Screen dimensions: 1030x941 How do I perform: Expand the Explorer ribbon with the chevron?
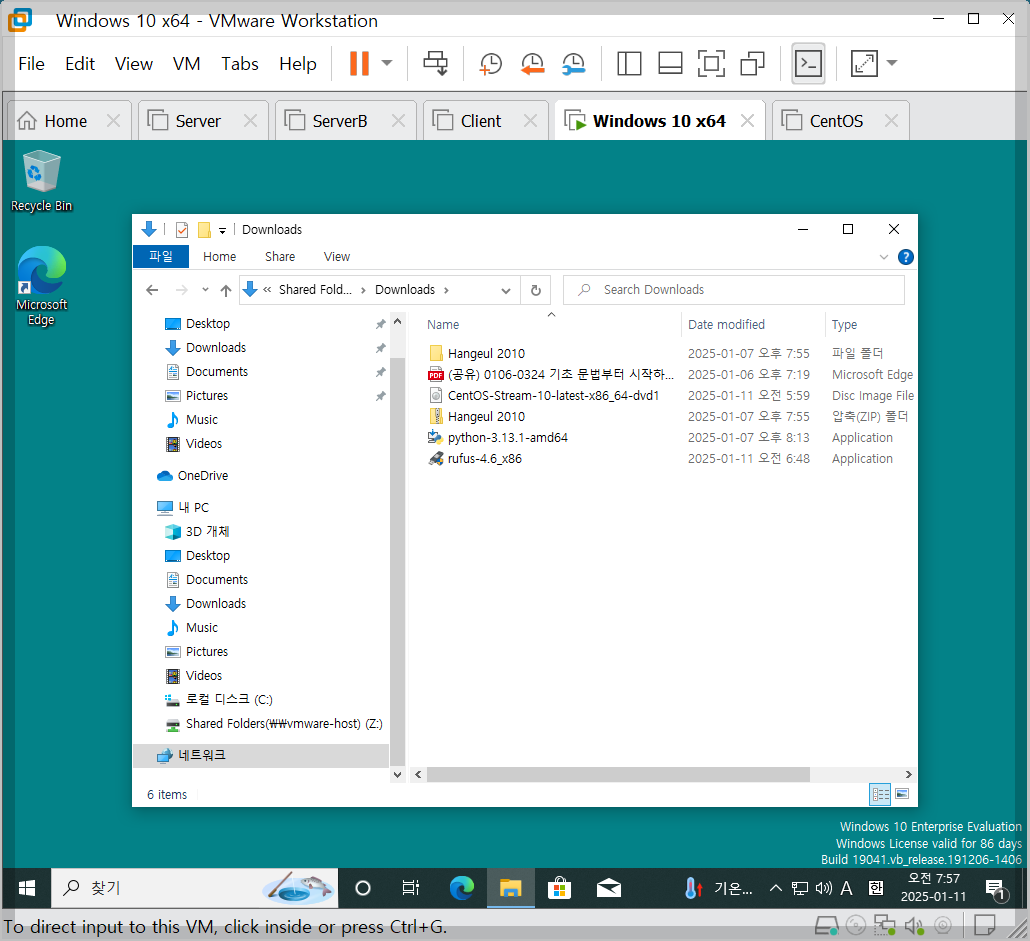pyautogui.click(x=884, y=257)
